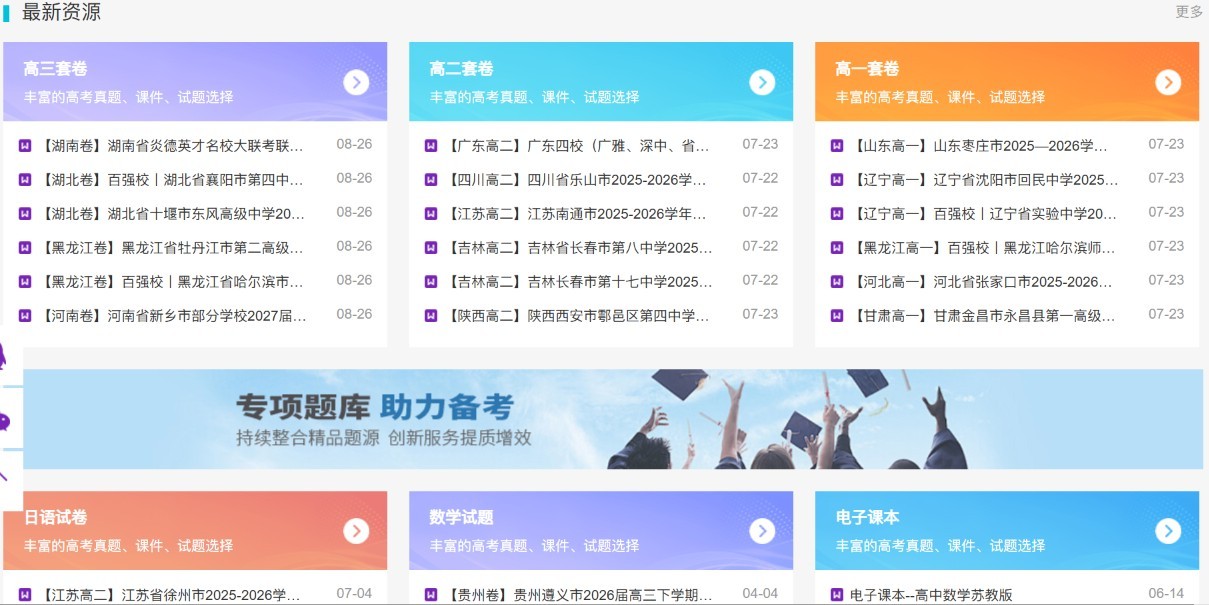Viewport: 1209px width, 605px height.
Task: Open 【四川高二】四川省乐山市 document link
Action: click(578, 180)
